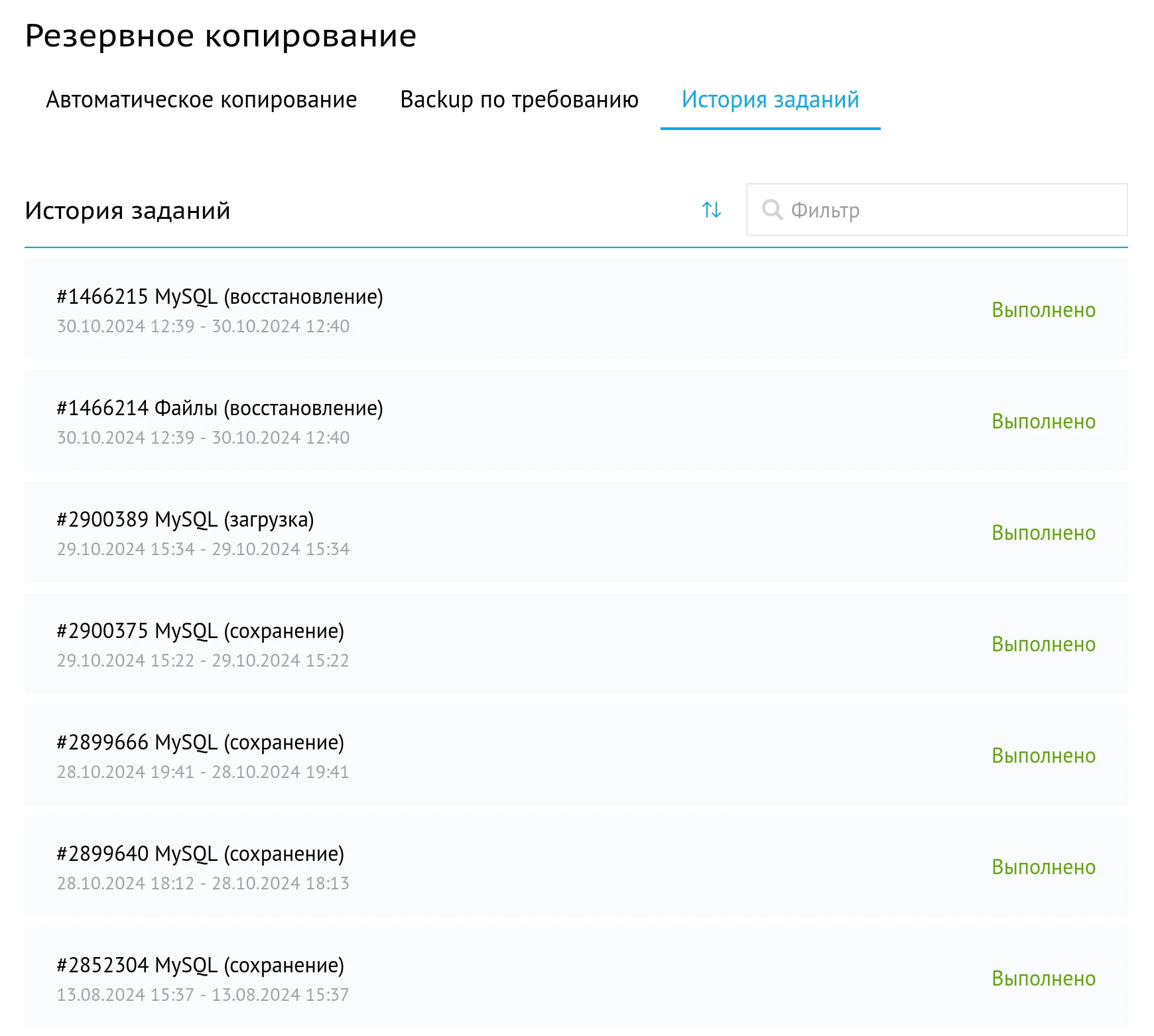Open job #1466215 MySQL (восстановление)
Screen dimensions: 1154x1036
[x=220, y=297]
